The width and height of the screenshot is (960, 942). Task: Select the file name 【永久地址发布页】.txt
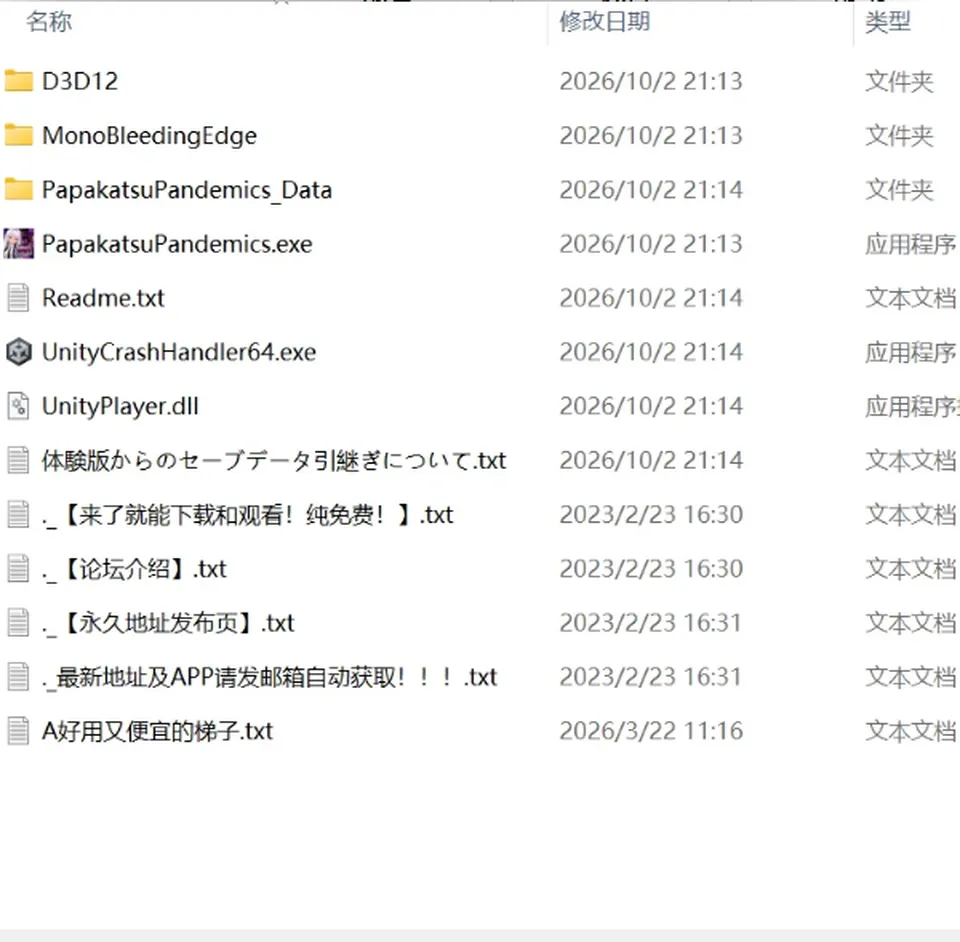point(168,622)
